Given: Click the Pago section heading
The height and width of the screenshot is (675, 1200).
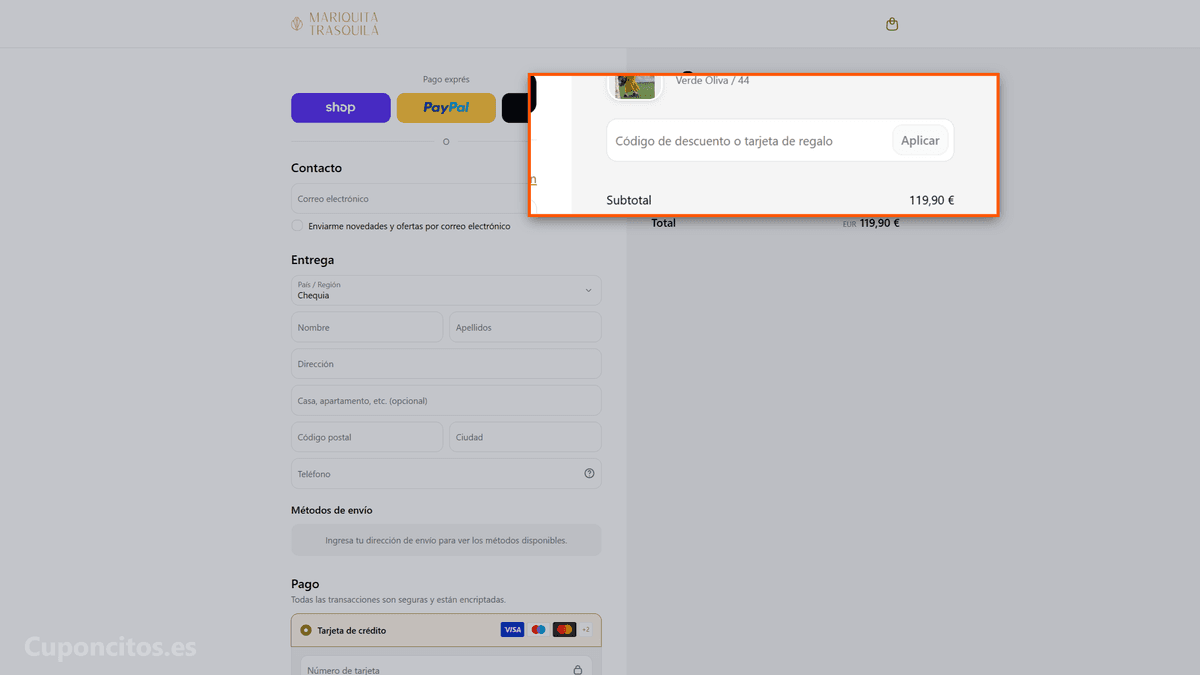Looking at the screenshot, I should coord(305,584).
